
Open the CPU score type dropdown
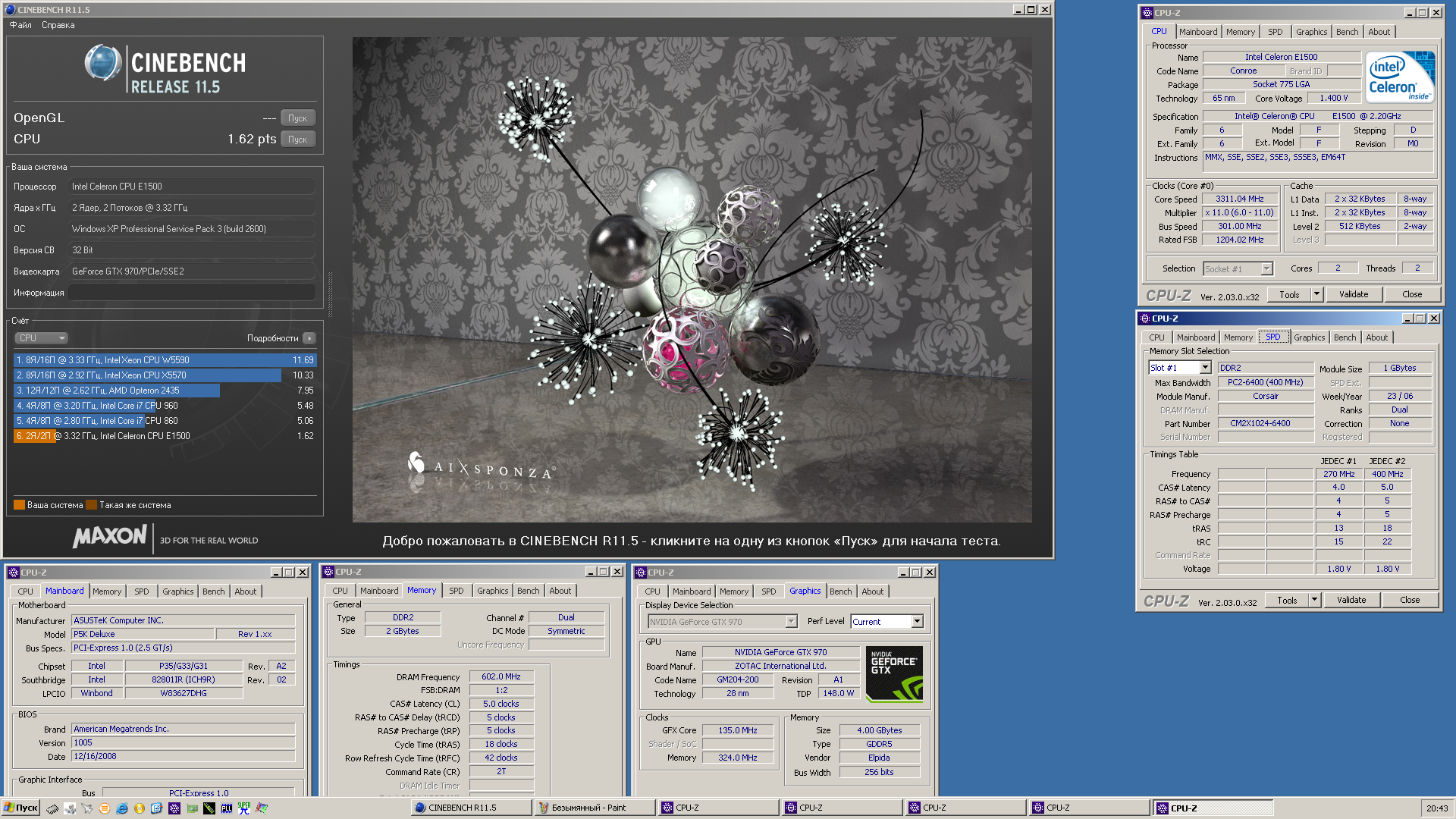point(42,338)
